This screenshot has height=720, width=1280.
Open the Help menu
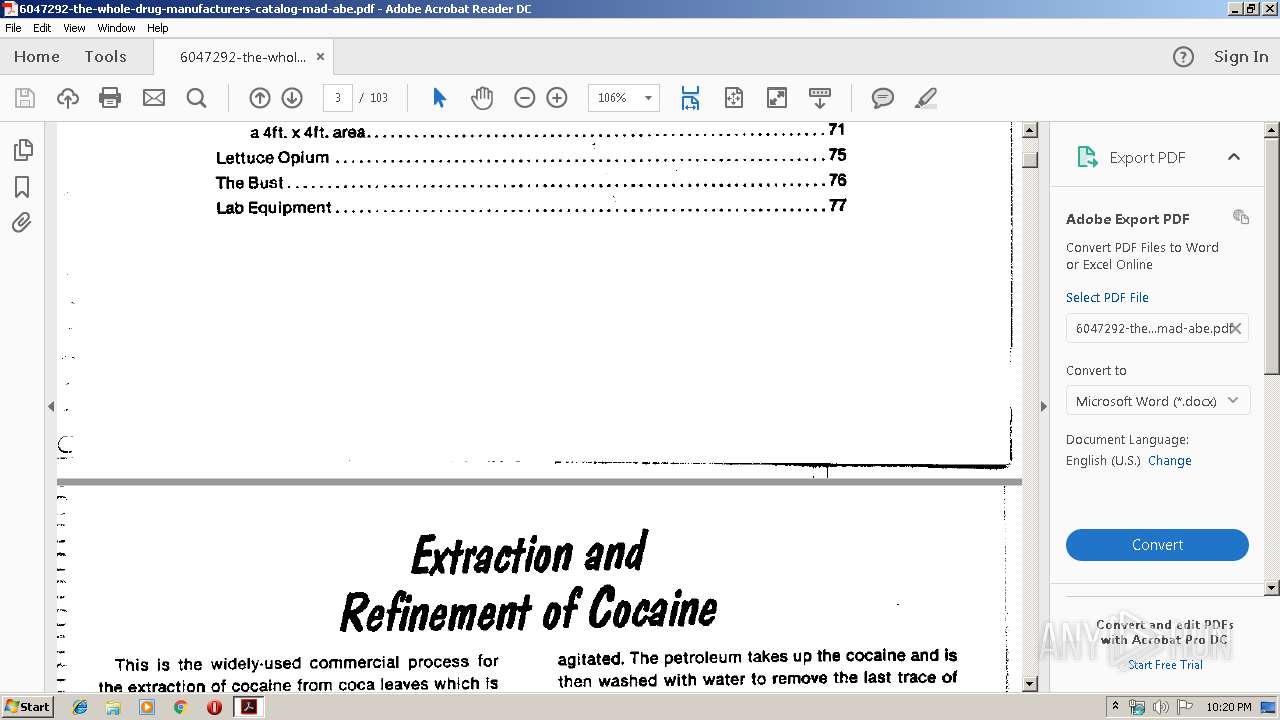tap(158, 28)
